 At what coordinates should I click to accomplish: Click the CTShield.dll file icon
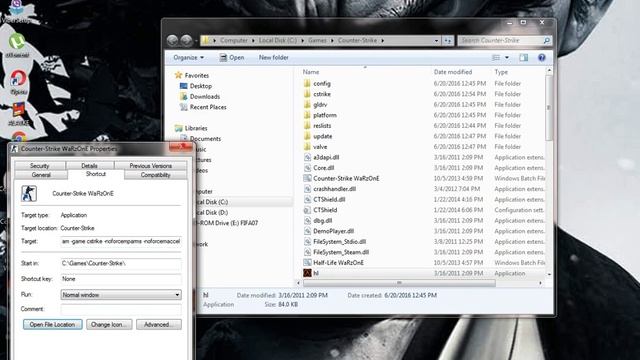click(x=307, y=200)
